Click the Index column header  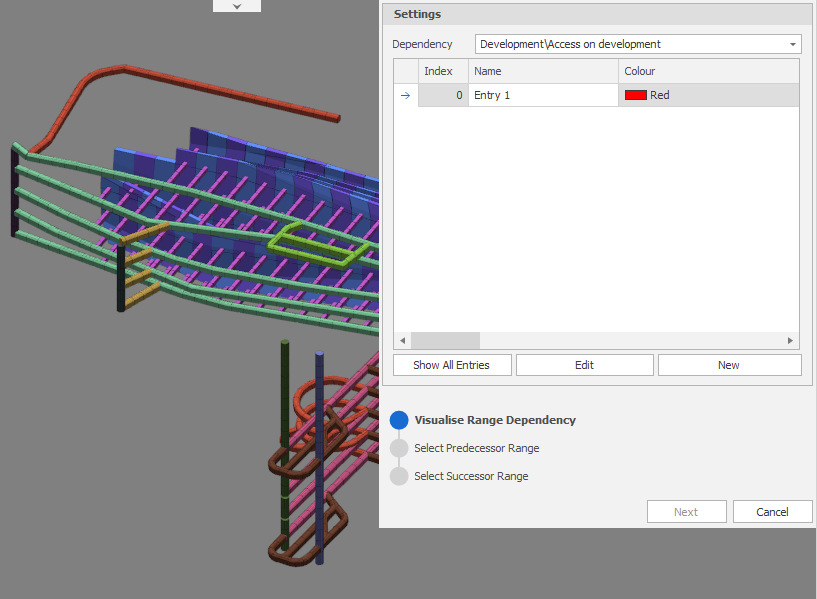pos(438,71)
